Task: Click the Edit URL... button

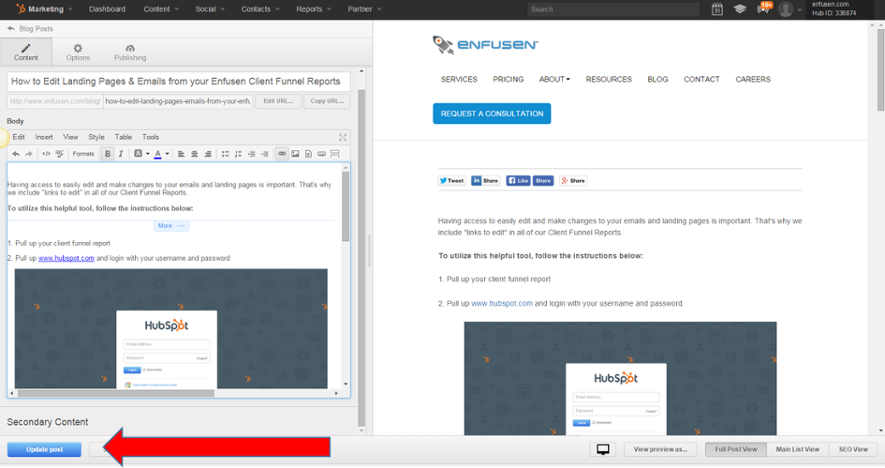Action: 278,101
